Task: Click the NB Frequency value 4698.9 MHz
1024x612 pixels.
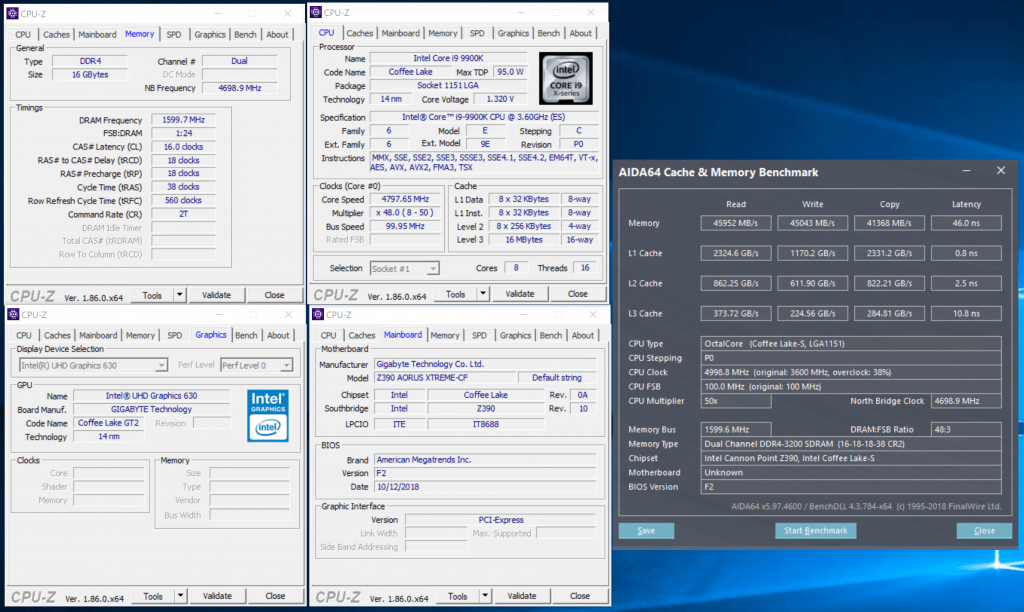Action: [x=240, y=88]
